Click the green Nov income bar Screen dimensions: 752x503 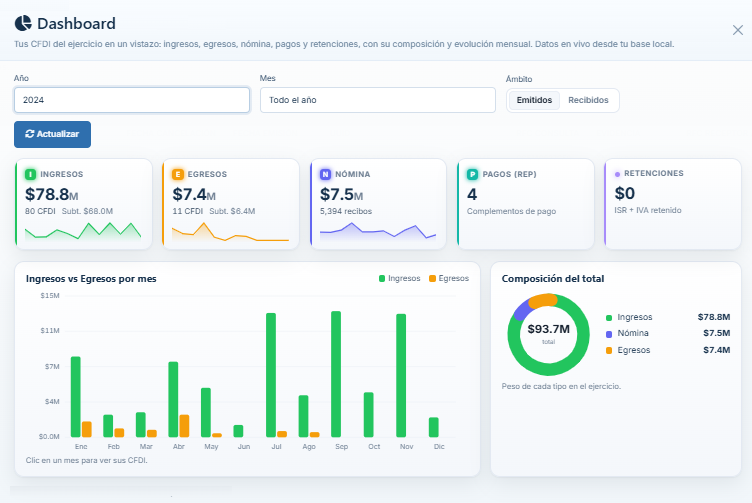pyautogui.click(x=401, y=375)
